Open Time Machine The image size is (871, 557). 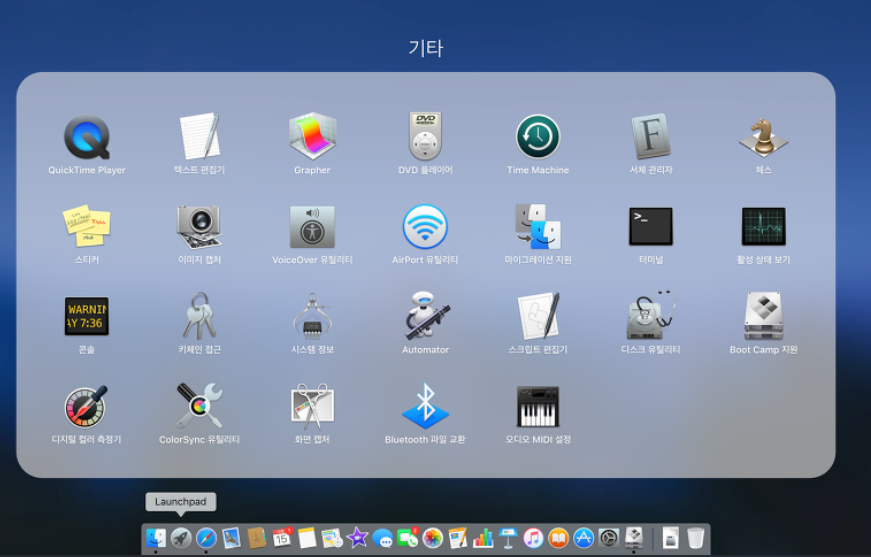point(538,137)
